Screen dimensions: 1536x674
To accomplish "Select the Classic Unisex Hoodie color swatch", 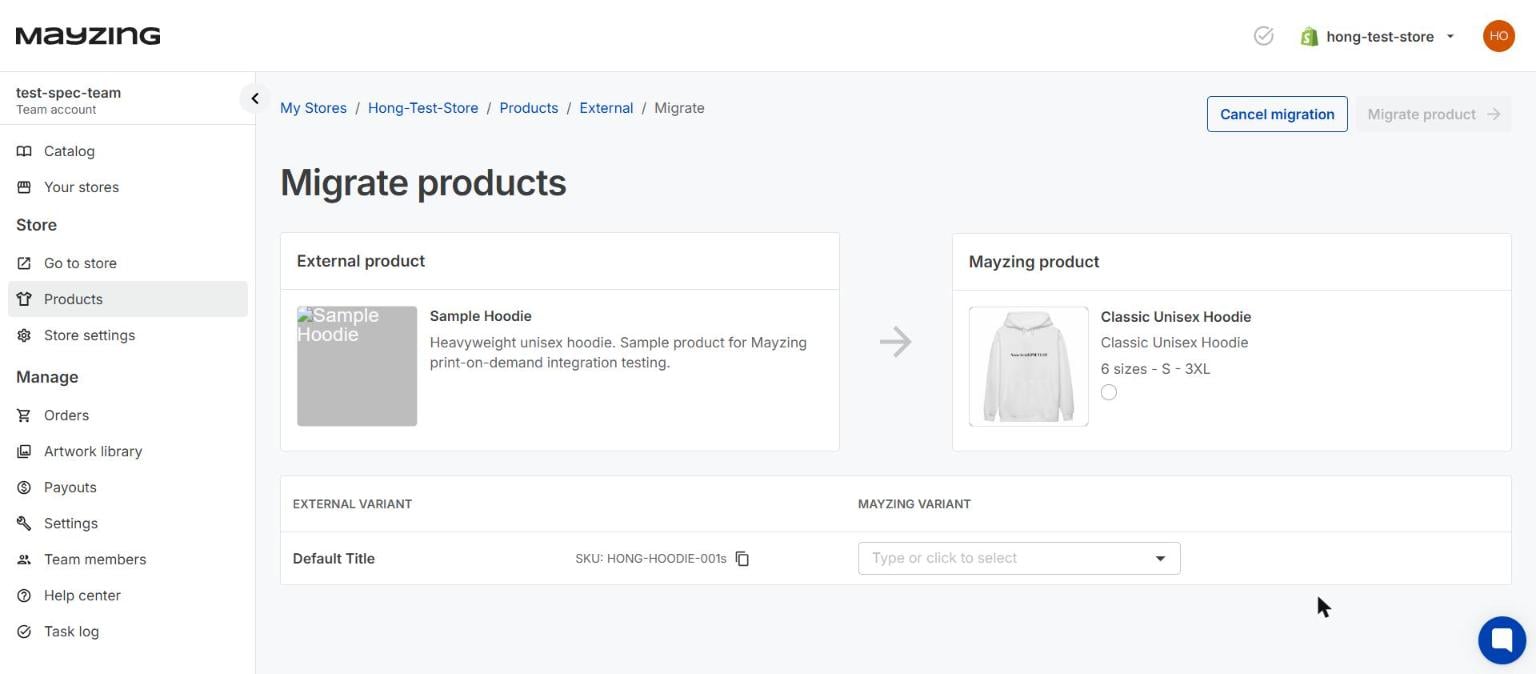I will pos(1109,392).
